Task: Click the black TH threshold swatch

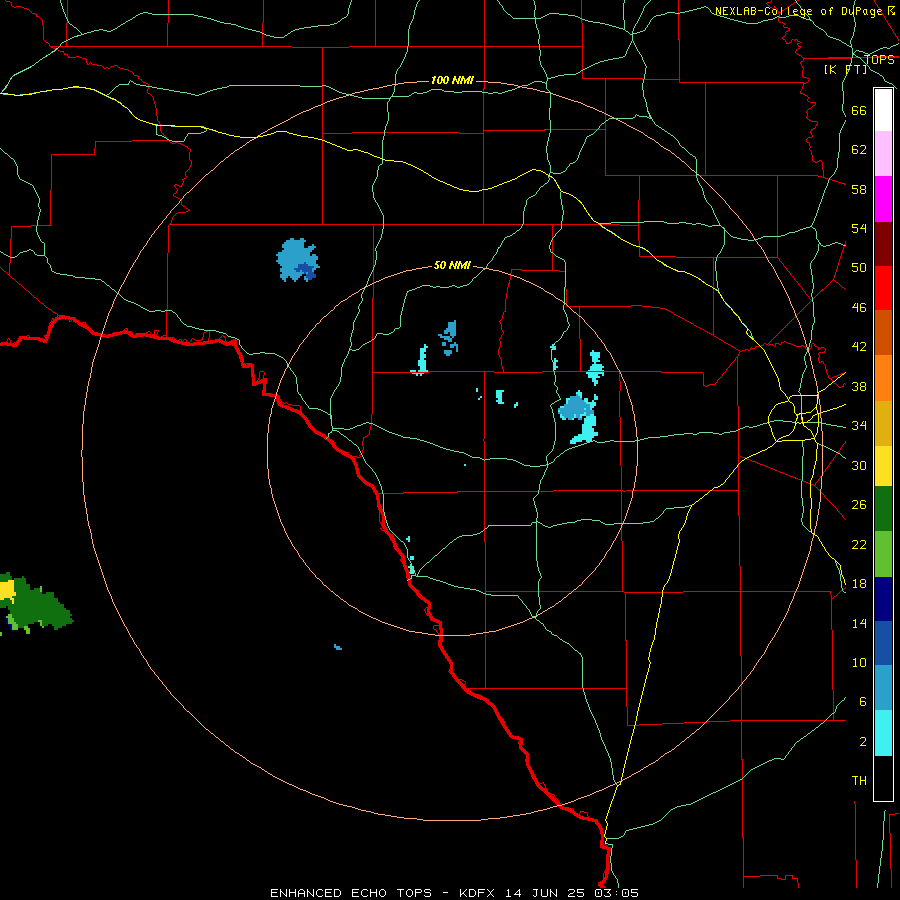Action: pos(883,778)
